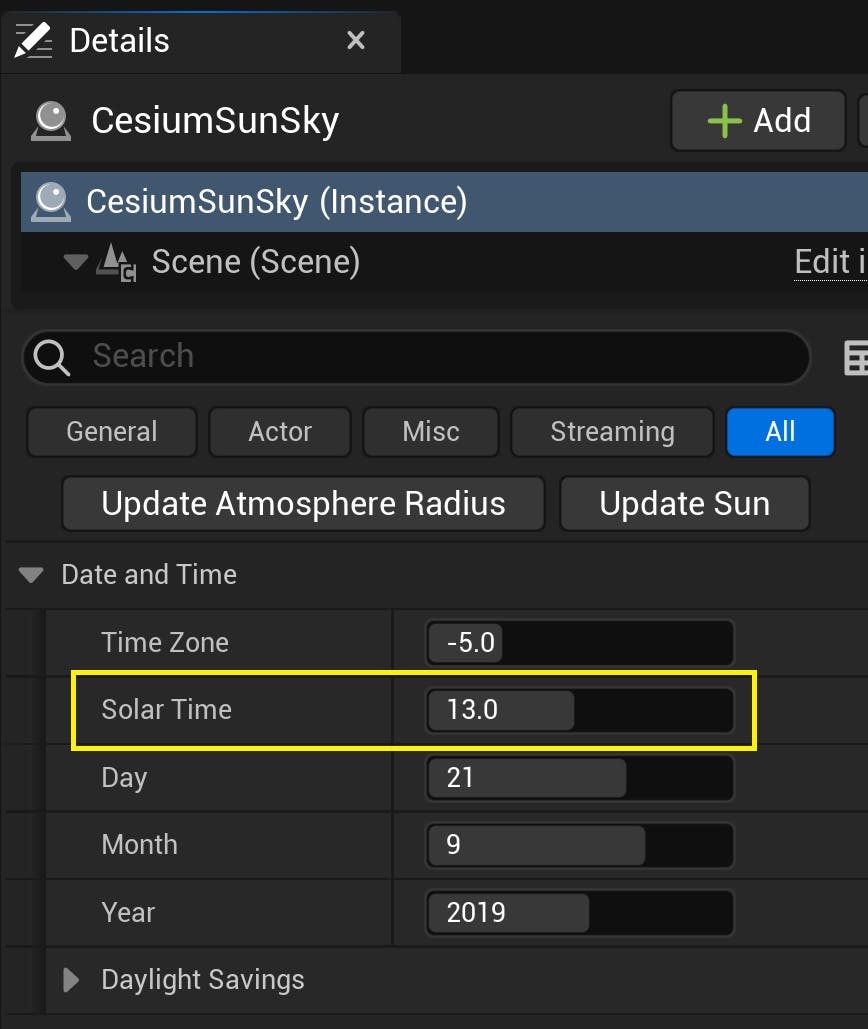Click the Month value field

pyautogui.click(x=580, y=845)
